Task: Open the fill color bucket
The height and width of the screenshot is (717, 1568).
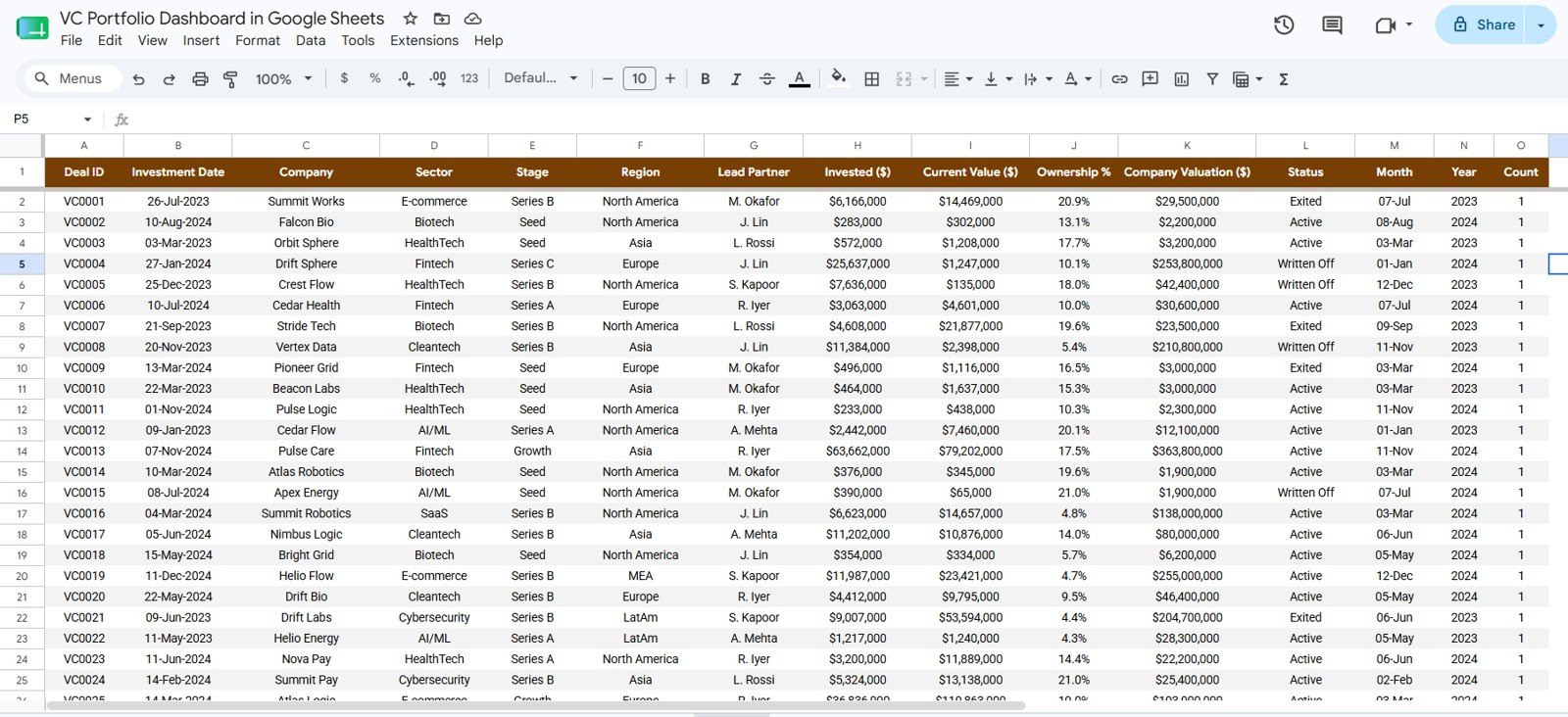Action: point(838,78)
